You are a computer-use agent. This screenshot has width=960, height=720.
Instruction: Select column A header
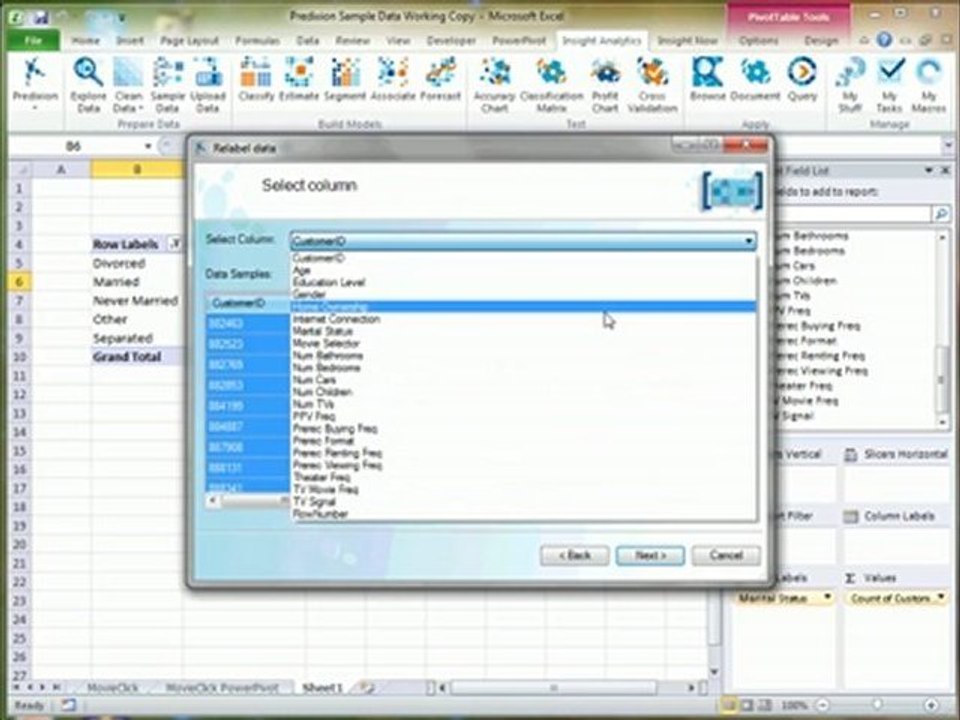(x=61, y=170)
